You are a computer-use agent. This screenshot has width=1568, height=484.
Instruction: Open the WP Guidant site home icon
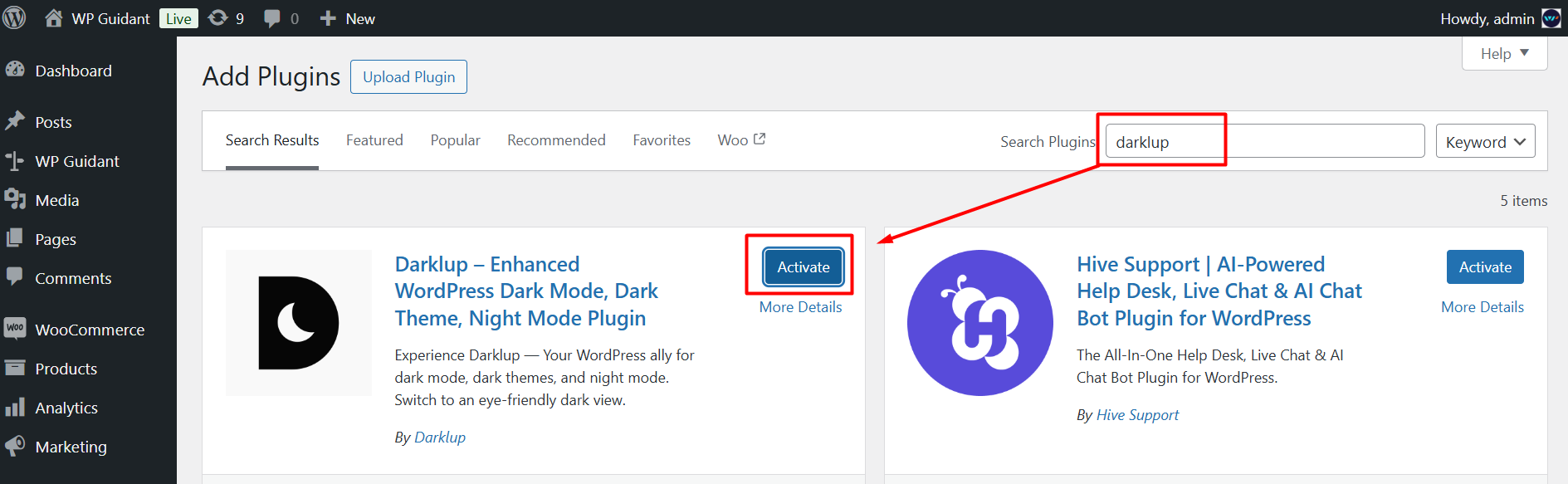pyautogui.click(x=53, y=17)
